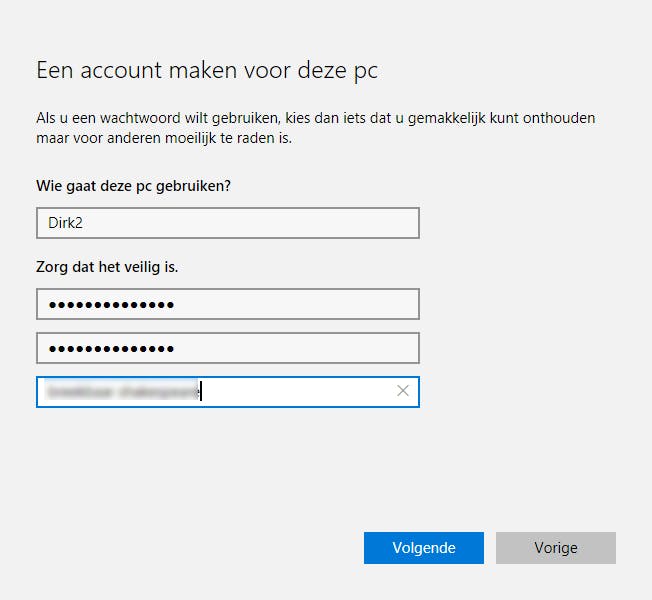This screenshot has height=600, width=652.
Task: Click the empty space after the confirm password's dots
Action: tap(300, 348)
